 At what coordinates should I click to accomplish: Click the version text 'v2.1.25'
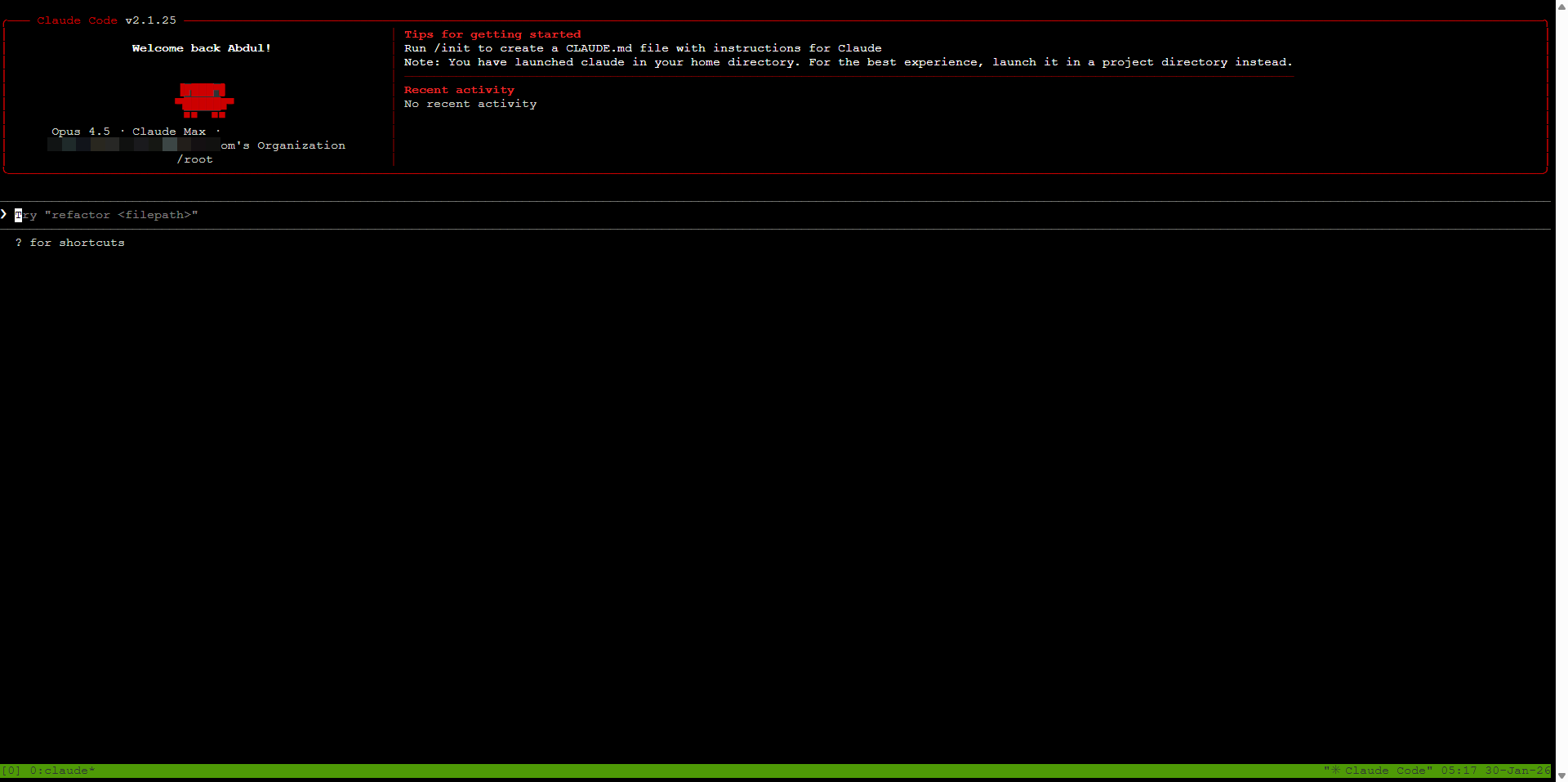point(150,20)
